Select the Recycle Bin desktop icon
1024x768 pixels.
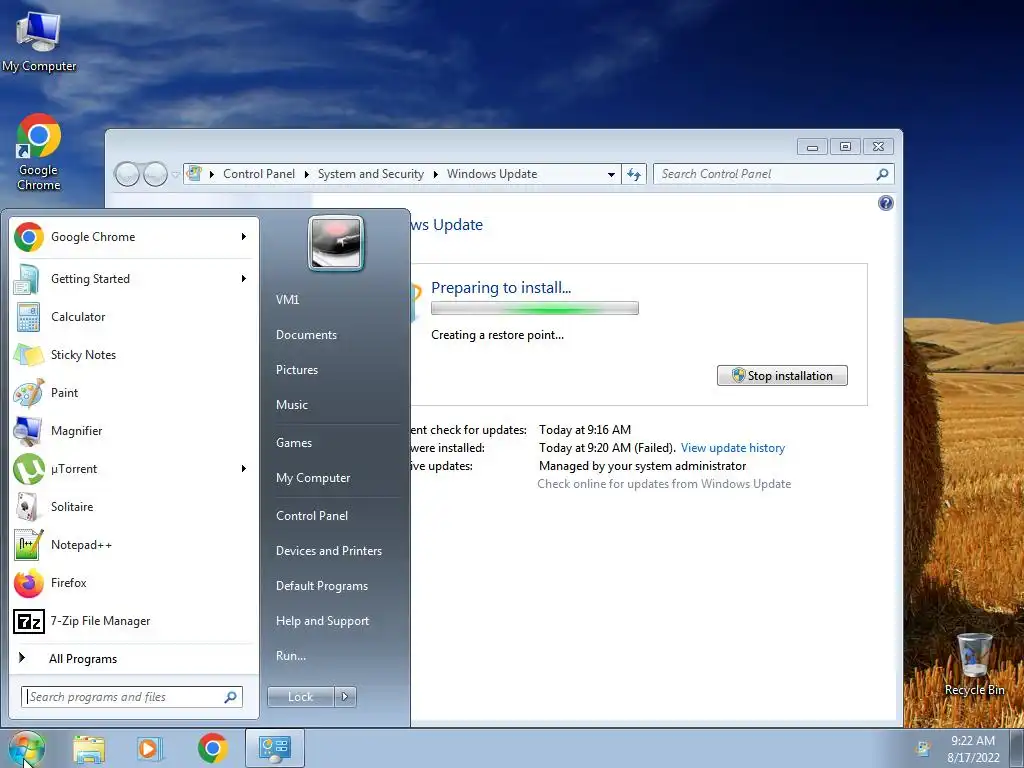[974, 664]
